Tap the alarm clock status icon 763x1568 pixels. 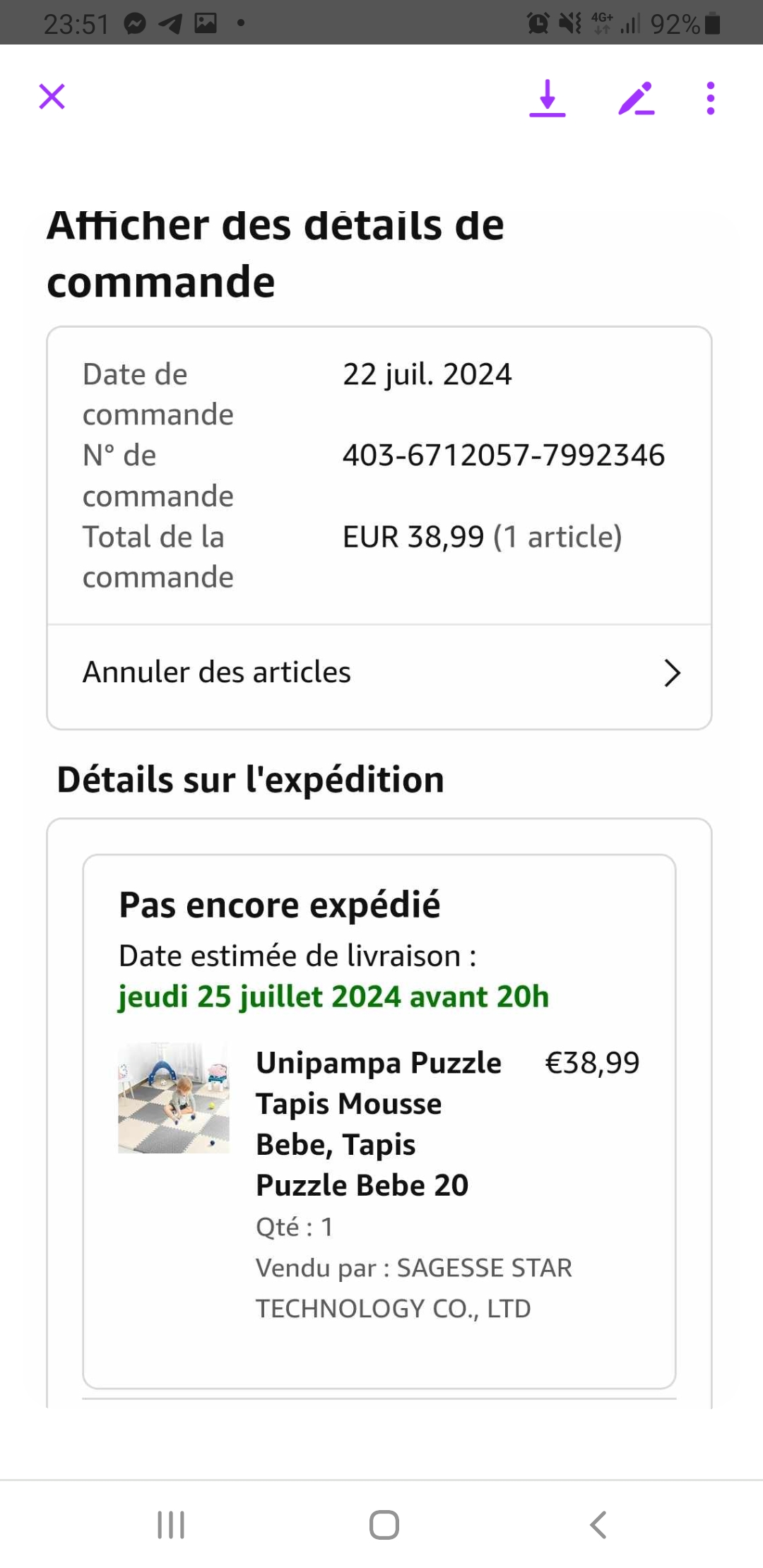538,24
